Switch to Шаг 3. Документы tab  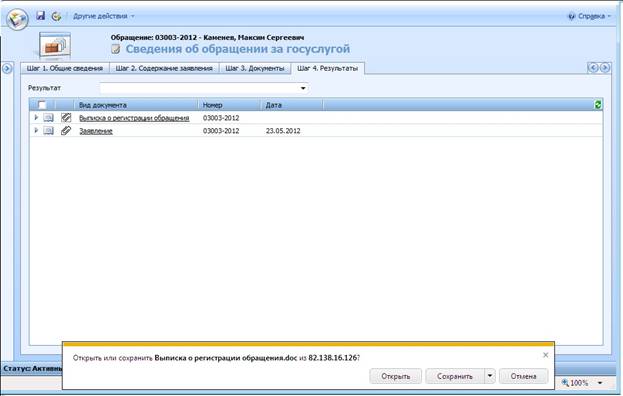[x=255, y=68]
